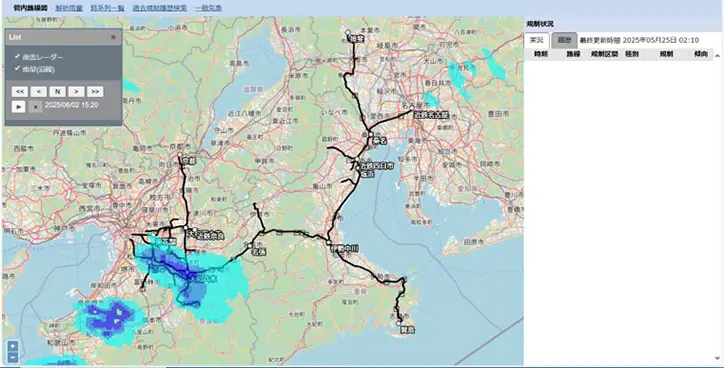Toggle the 雨雲レーダー layer checkbox

(x=17, y=56)
